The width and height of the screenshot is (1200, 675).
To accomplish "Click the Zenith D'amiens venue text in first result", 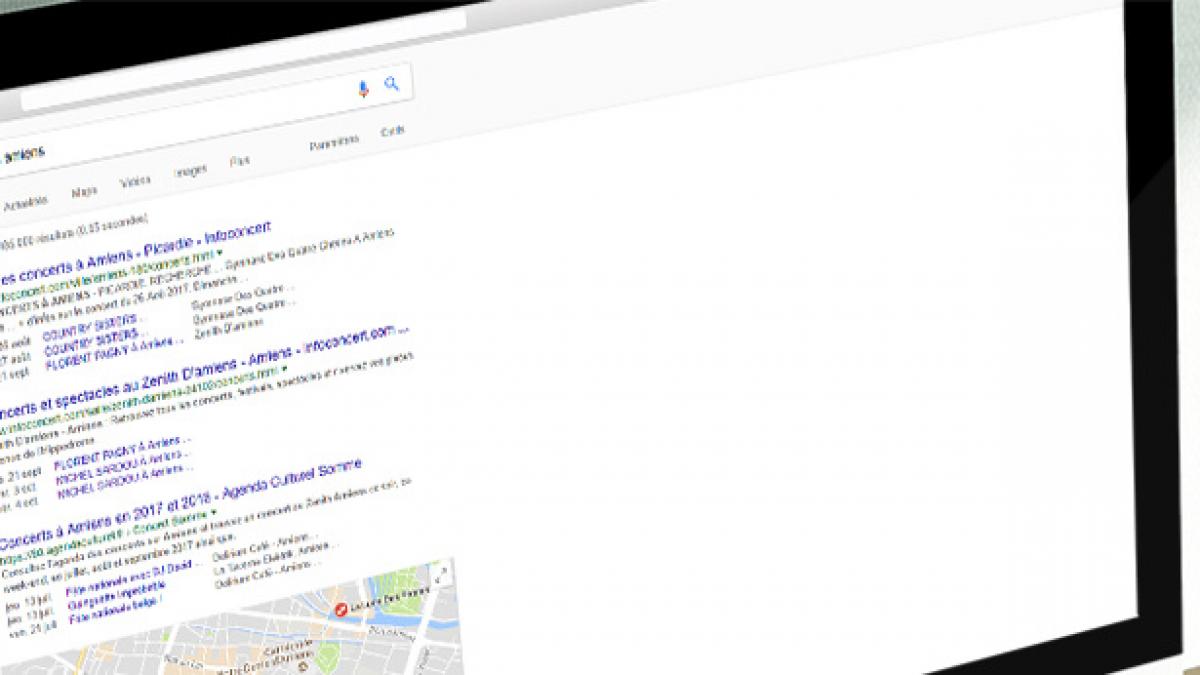I will (228, 328).
